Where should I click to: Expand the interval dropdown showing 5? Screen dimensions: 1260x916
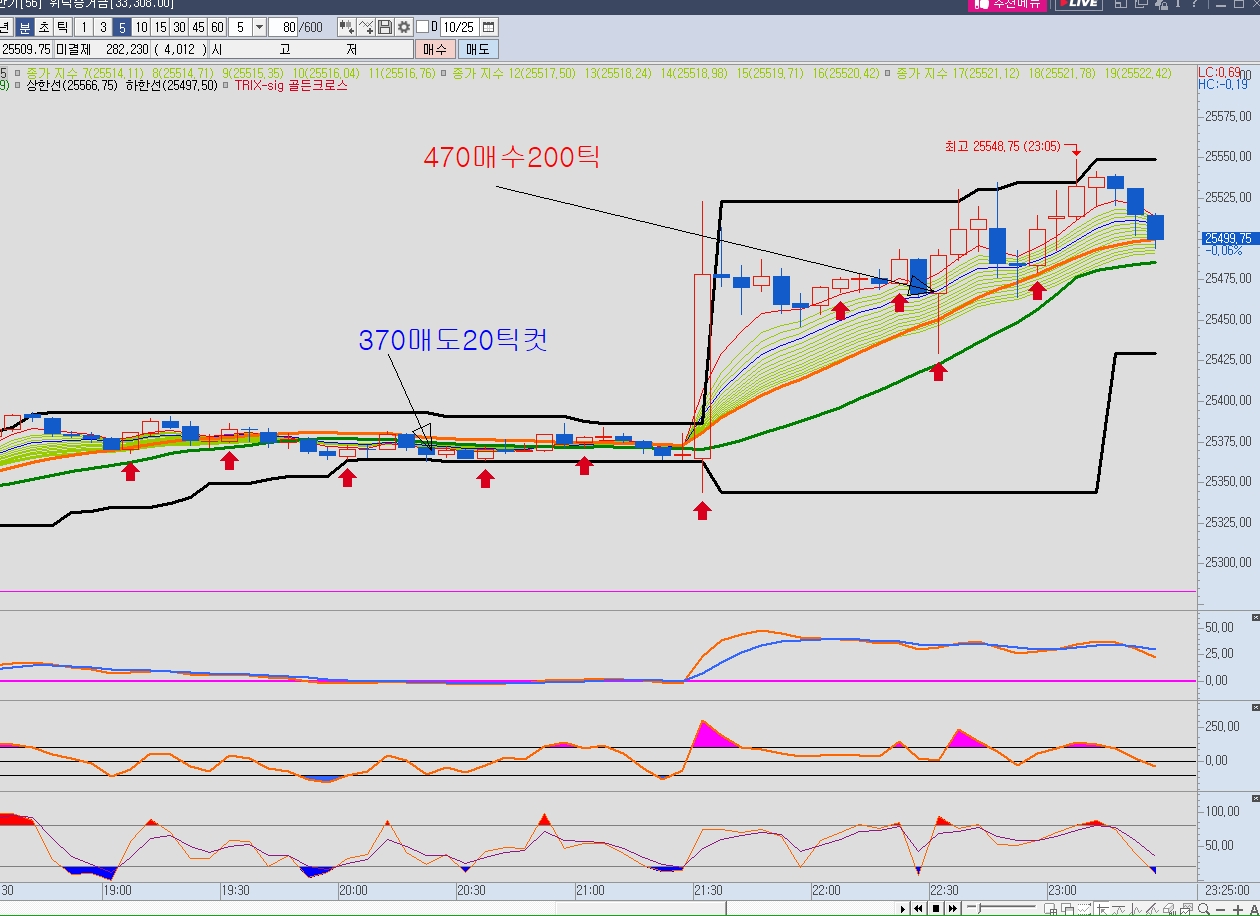pyautogui.click(x=260, y=27)
